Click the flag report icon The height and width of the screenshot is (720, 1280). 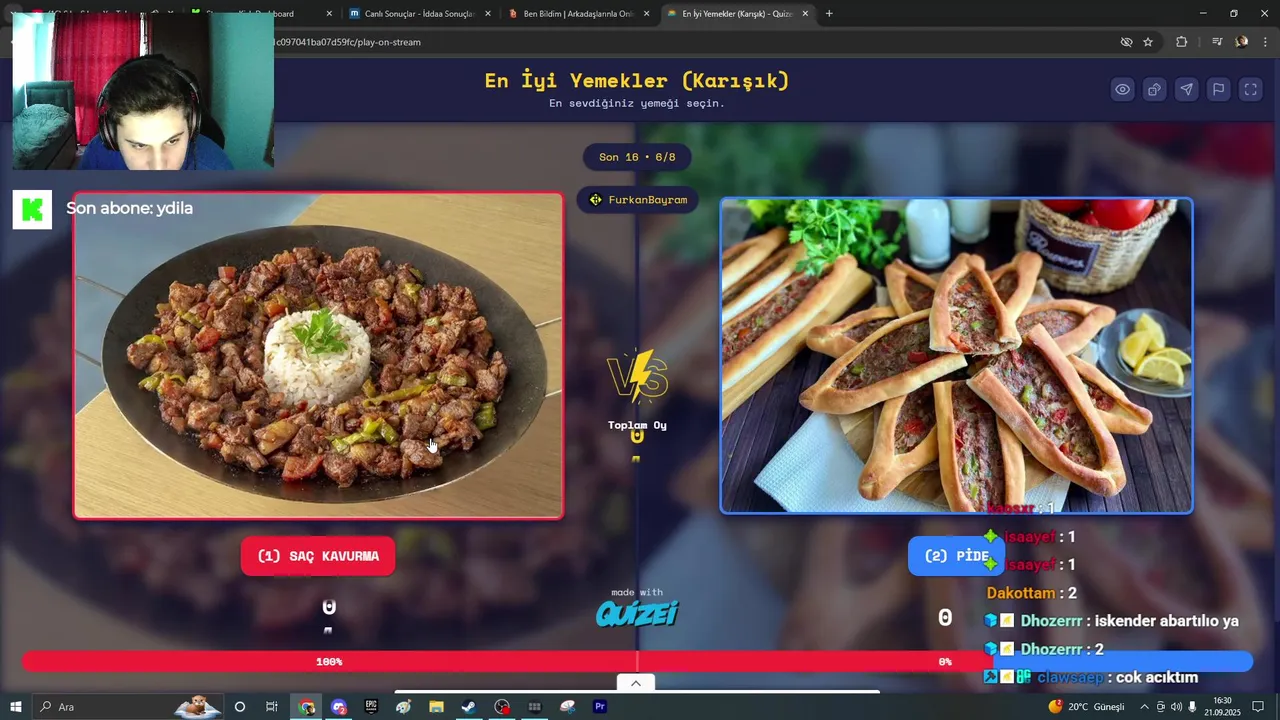[1218, 90]
